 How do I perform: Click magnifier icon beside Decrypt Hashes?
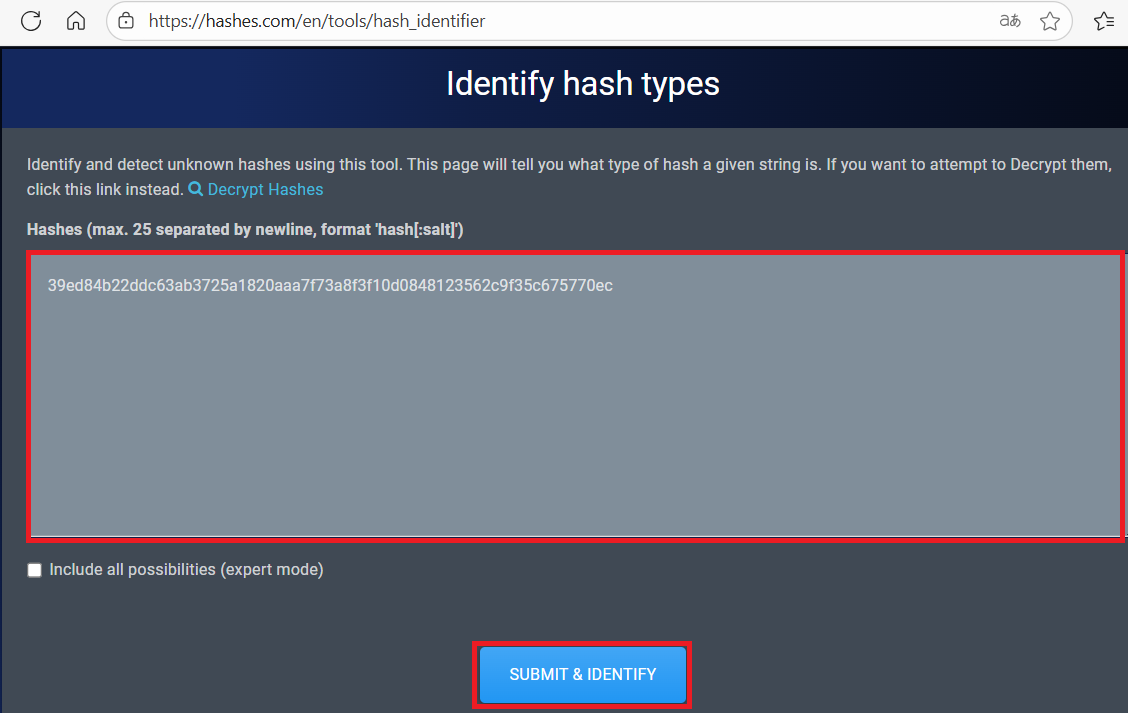196,189
